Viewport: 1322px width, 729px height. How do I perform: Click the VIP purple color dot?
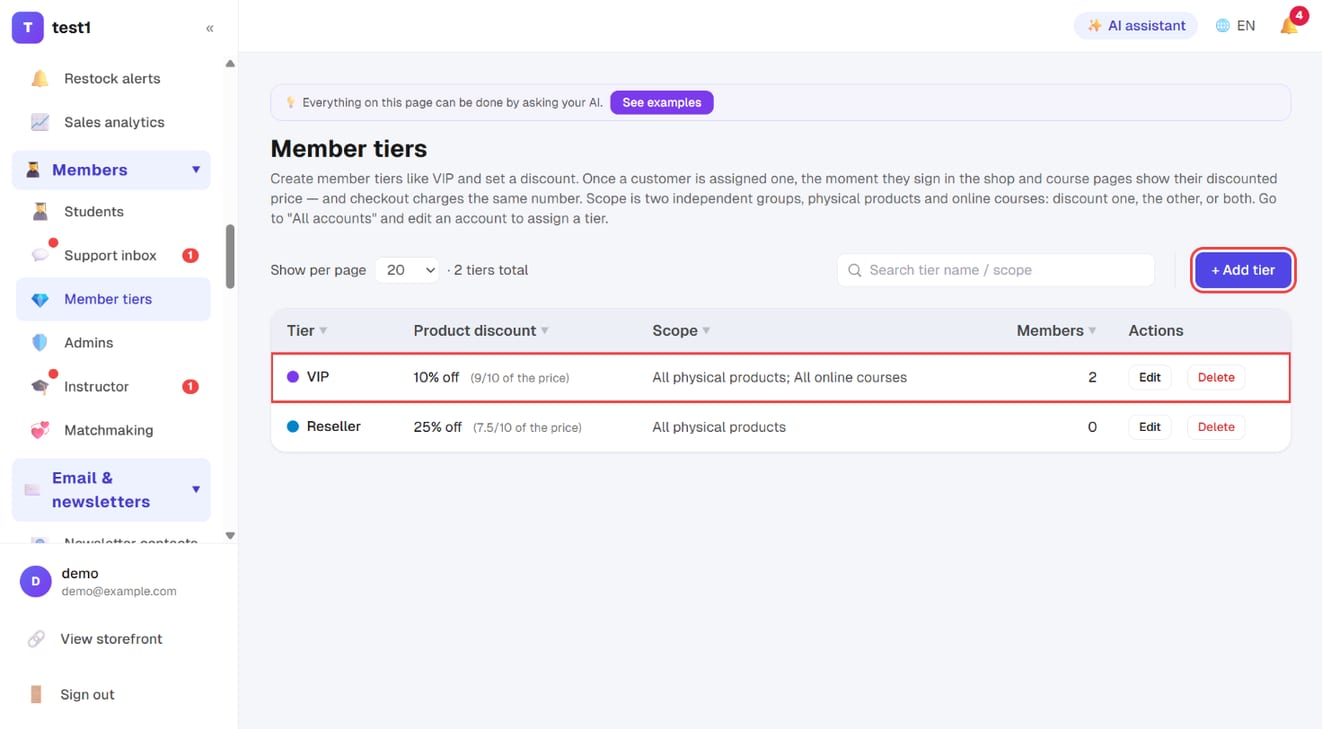293,377
